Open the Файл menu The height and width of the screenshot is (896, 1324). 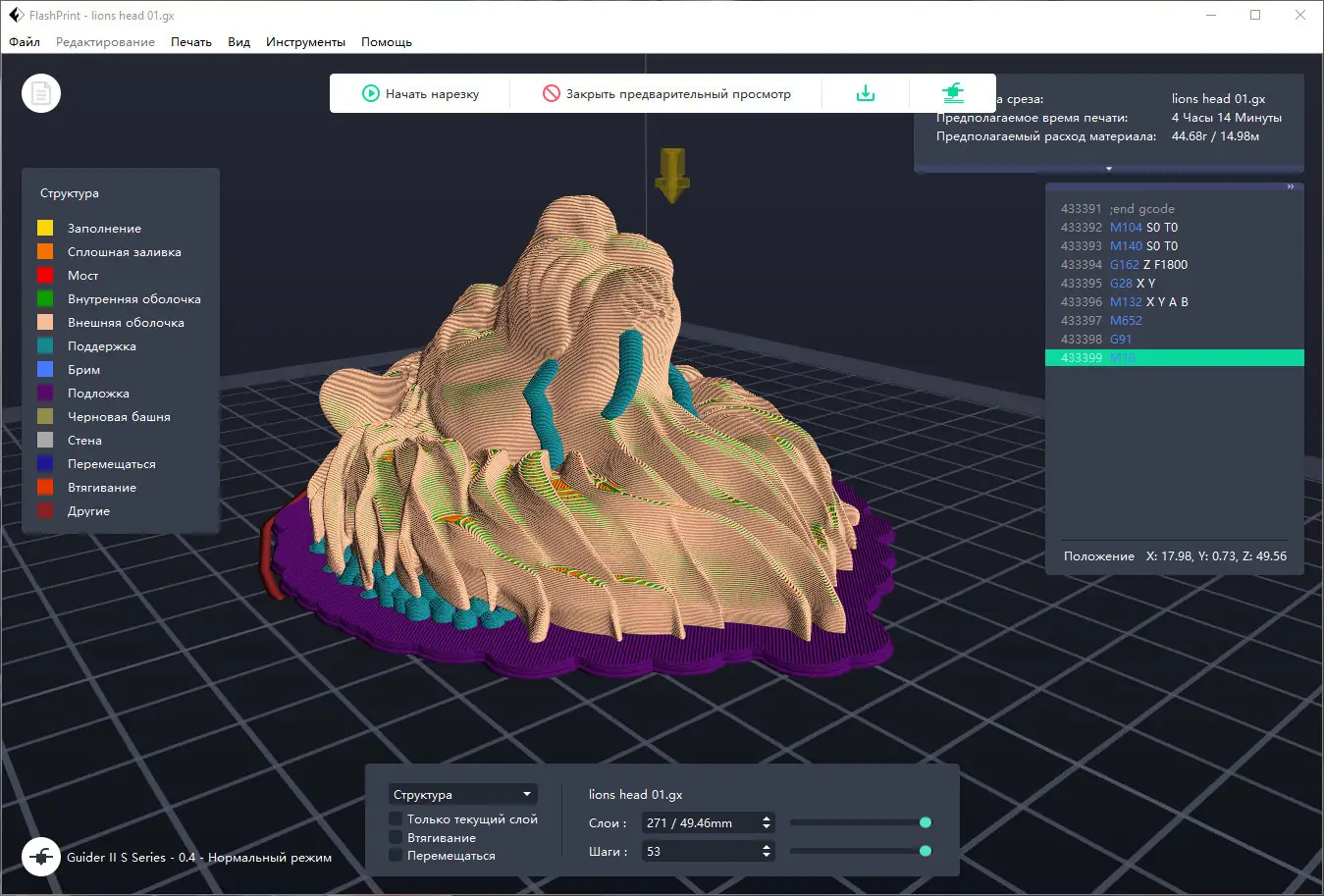coord(25,42)
